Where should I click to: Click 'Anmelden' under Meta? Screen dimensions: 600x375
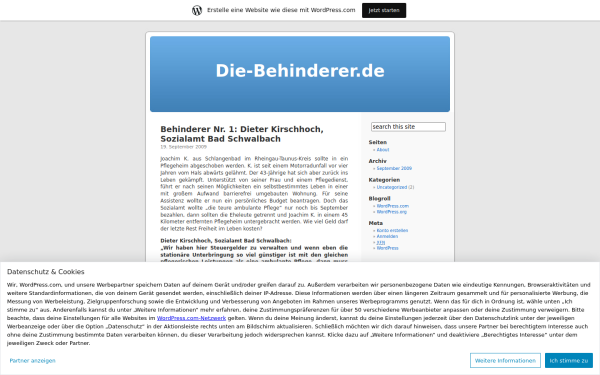click(x=387, y=236)
